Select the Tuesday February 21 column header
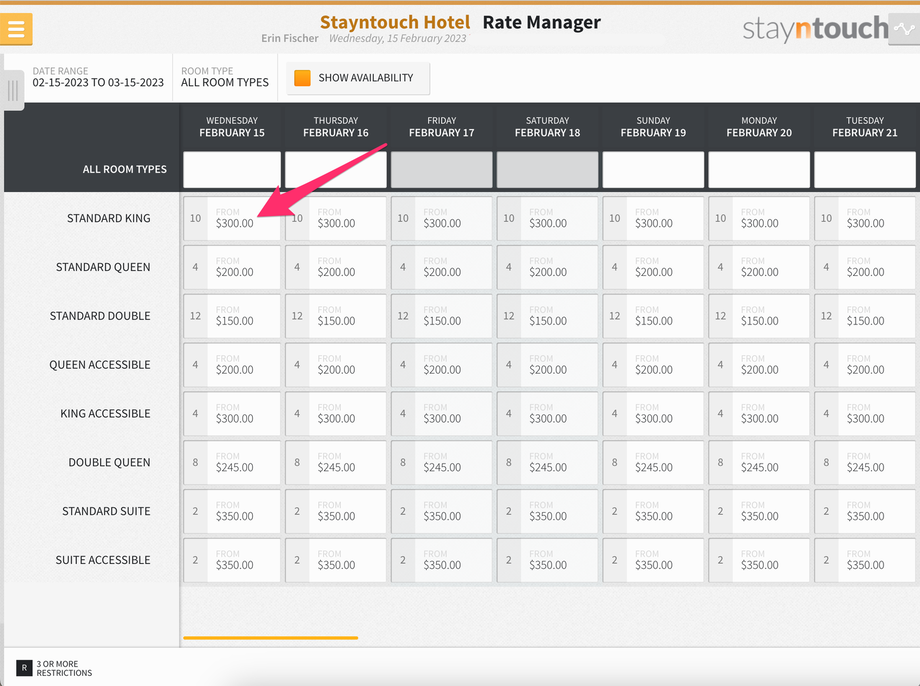The height and width of the screenshot is (686, 920). click(865, 127)
